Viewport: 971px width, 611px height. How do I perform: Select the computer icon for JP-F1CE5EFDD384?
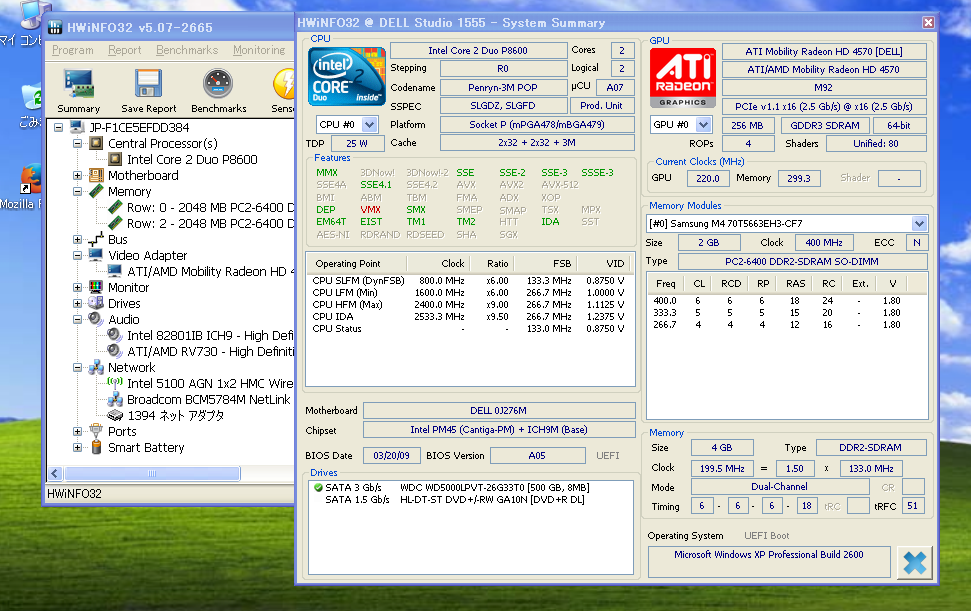pos(77,128)
